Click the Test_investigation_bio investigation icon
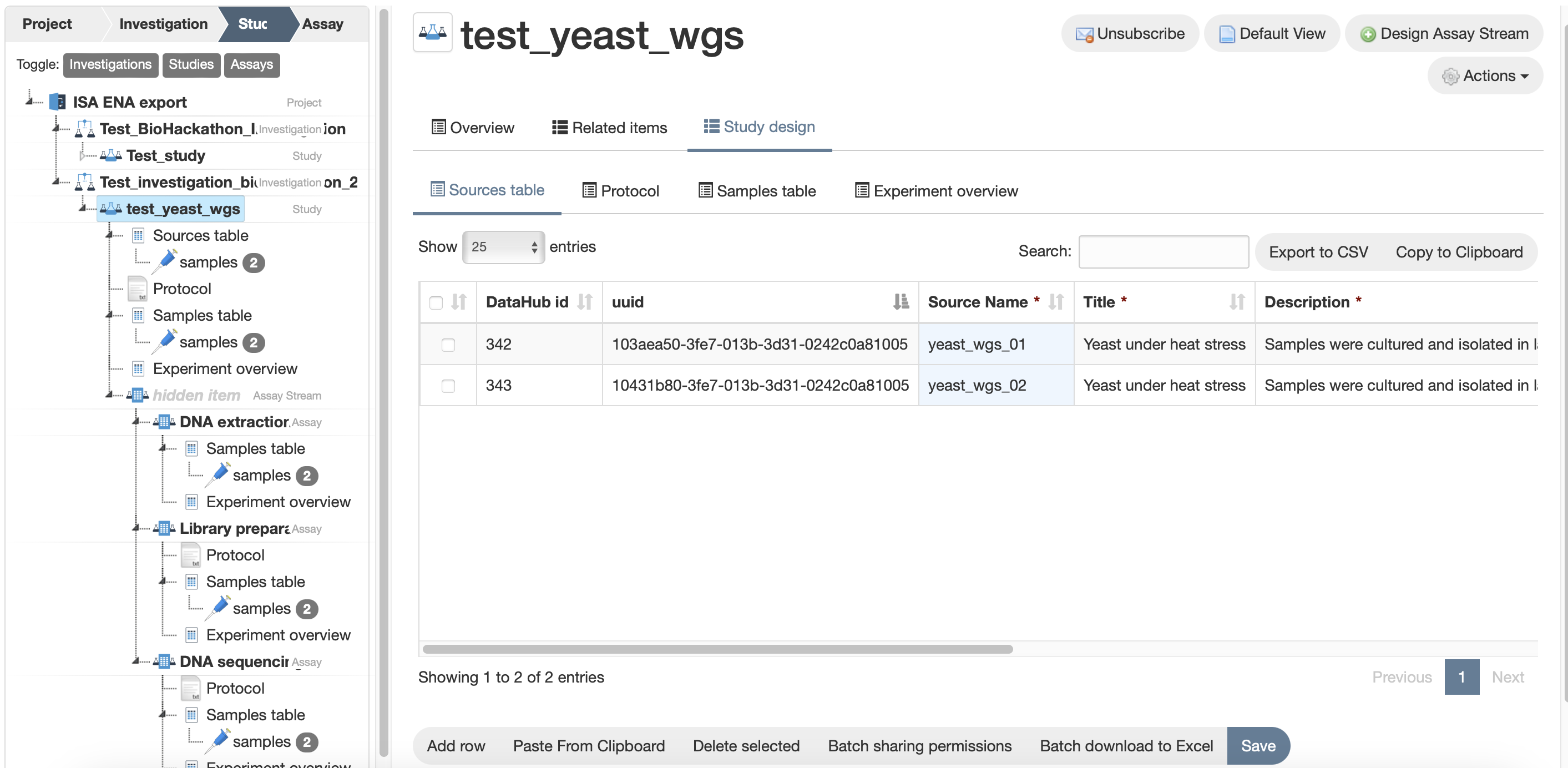 [x=84, y=182]
